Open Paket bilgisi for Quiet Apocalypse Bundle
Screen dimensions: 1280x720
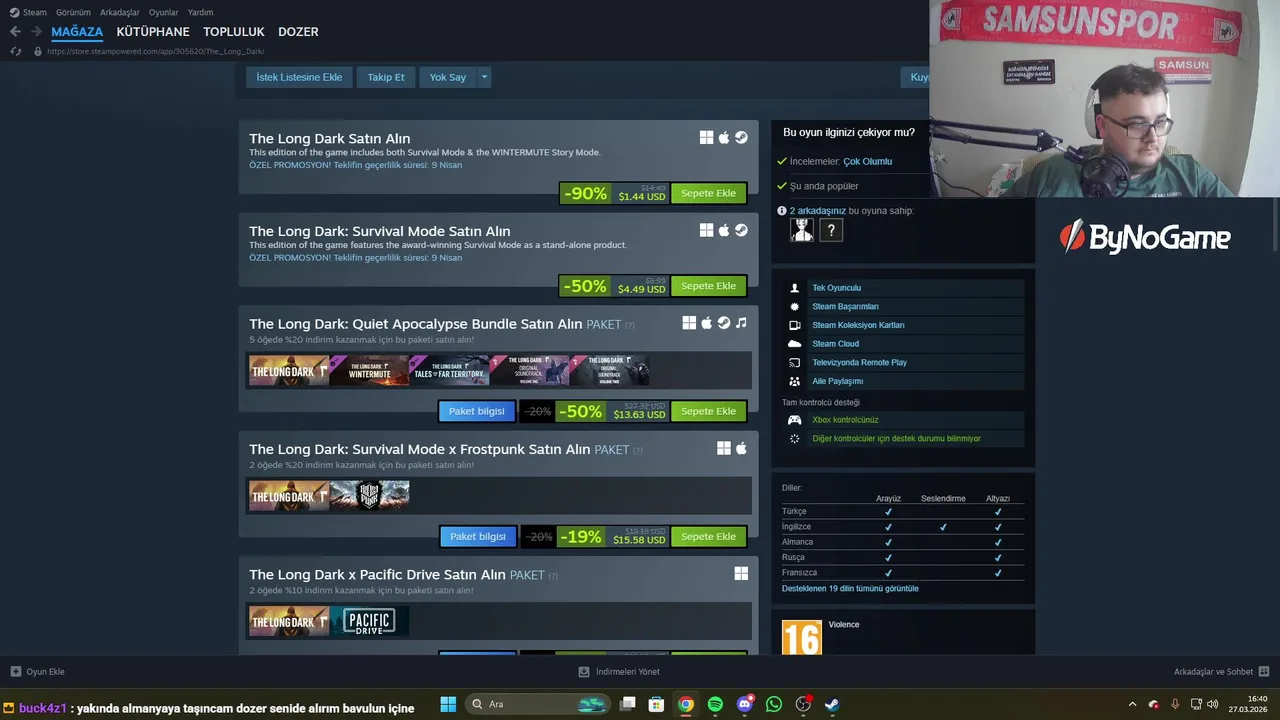click(x=477, y=411)
